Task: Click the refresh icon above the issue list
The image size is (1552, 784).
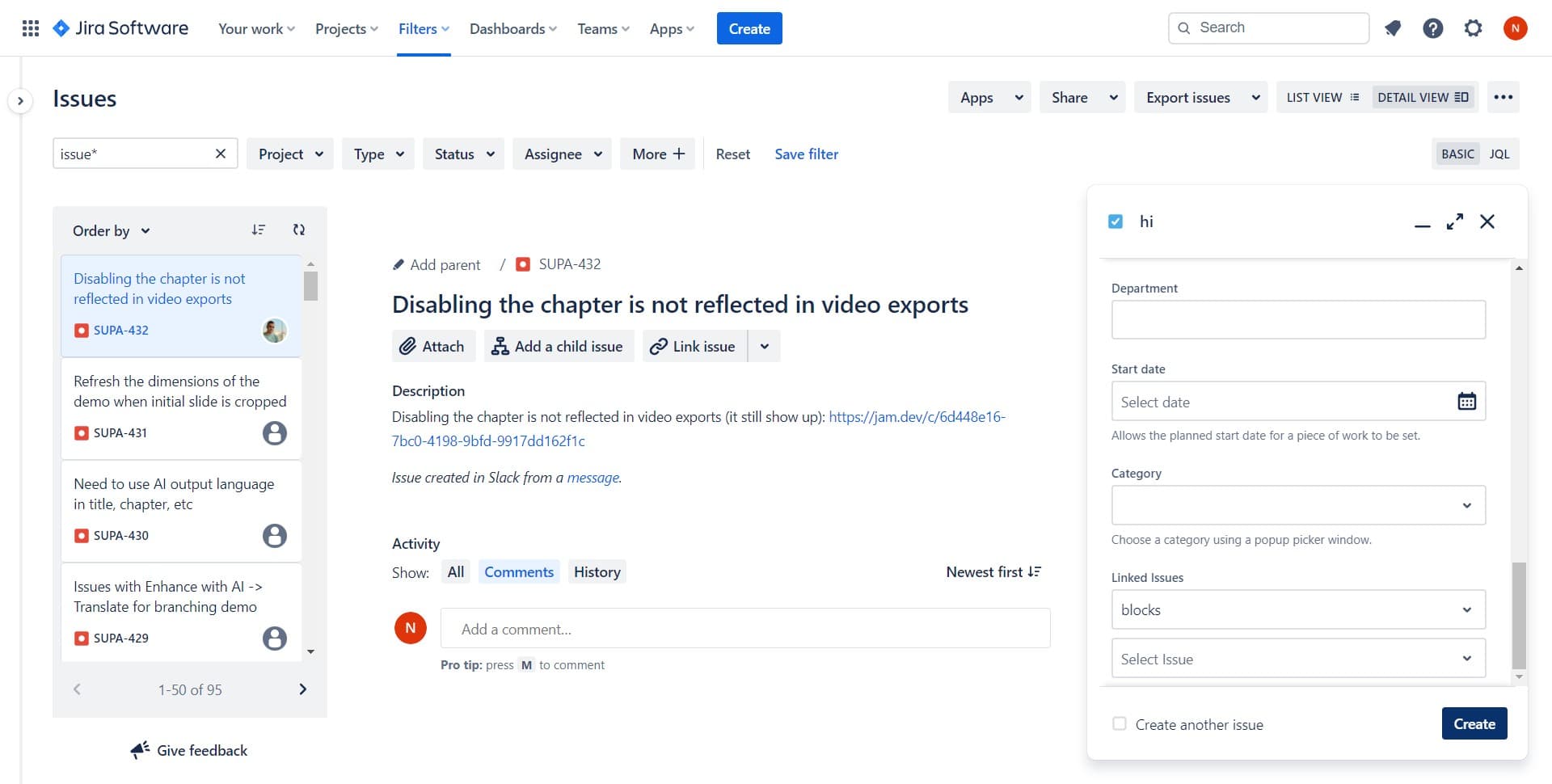Action: point(298,230)
